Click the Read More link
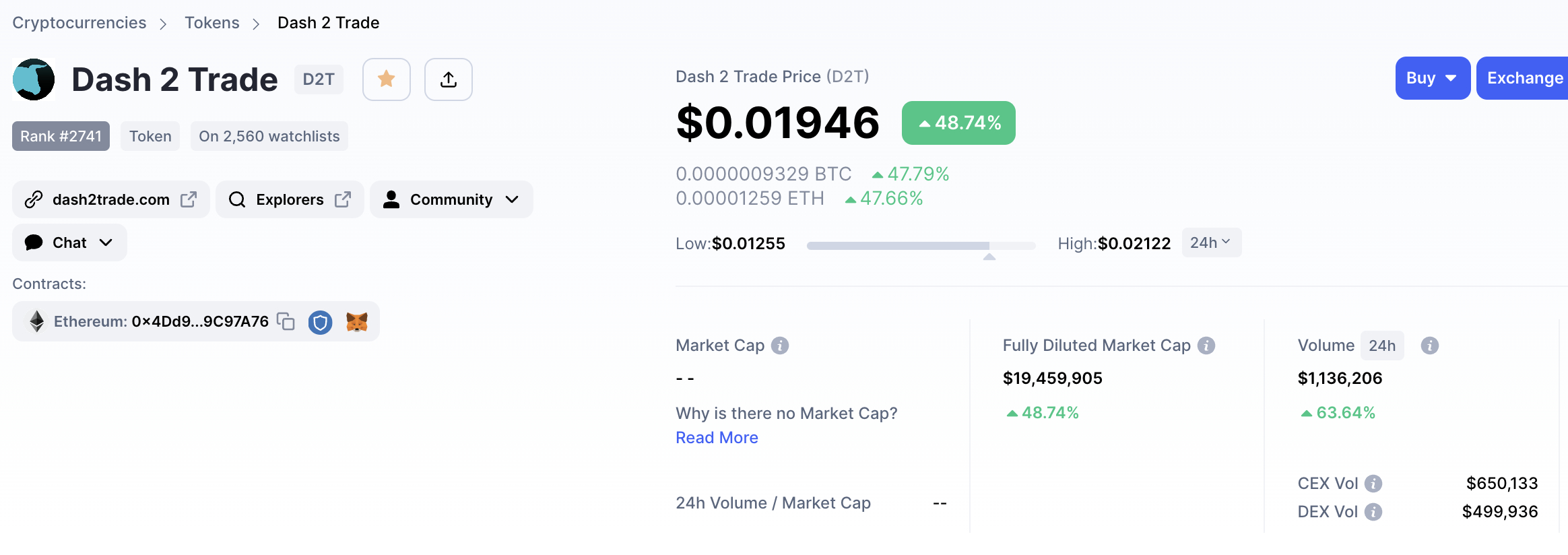 717,438
